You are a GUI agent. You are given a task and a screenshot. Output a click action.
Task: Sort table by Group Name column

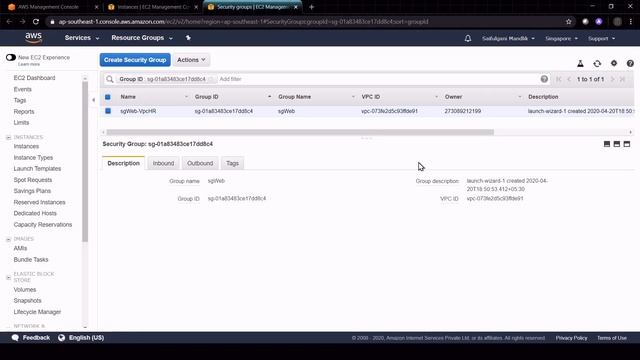[x=316, y=97]
